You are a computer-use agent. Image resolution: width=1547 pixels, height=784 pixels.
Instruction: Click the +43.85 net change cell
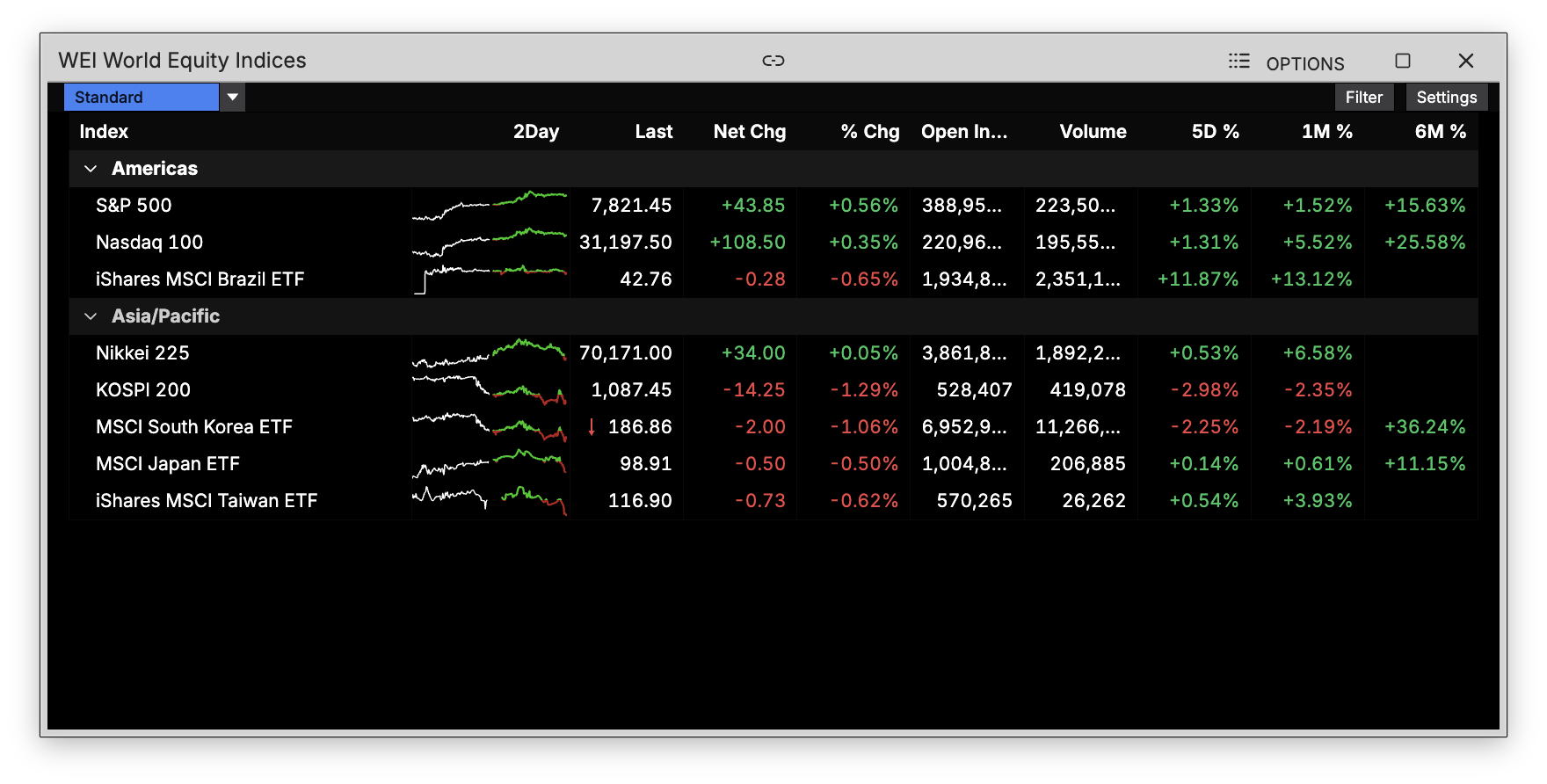753,206
